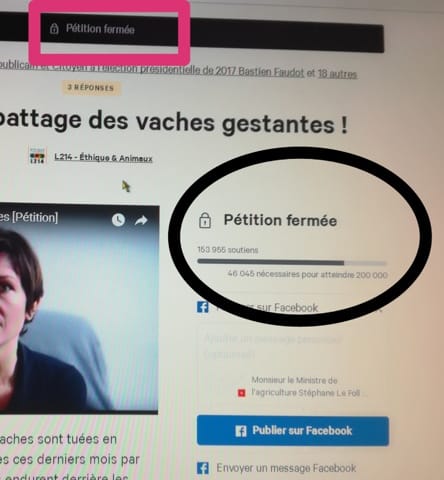Click Envoyer un message Facebook
This screenshot has height=480, width=444.
(286, 468)
